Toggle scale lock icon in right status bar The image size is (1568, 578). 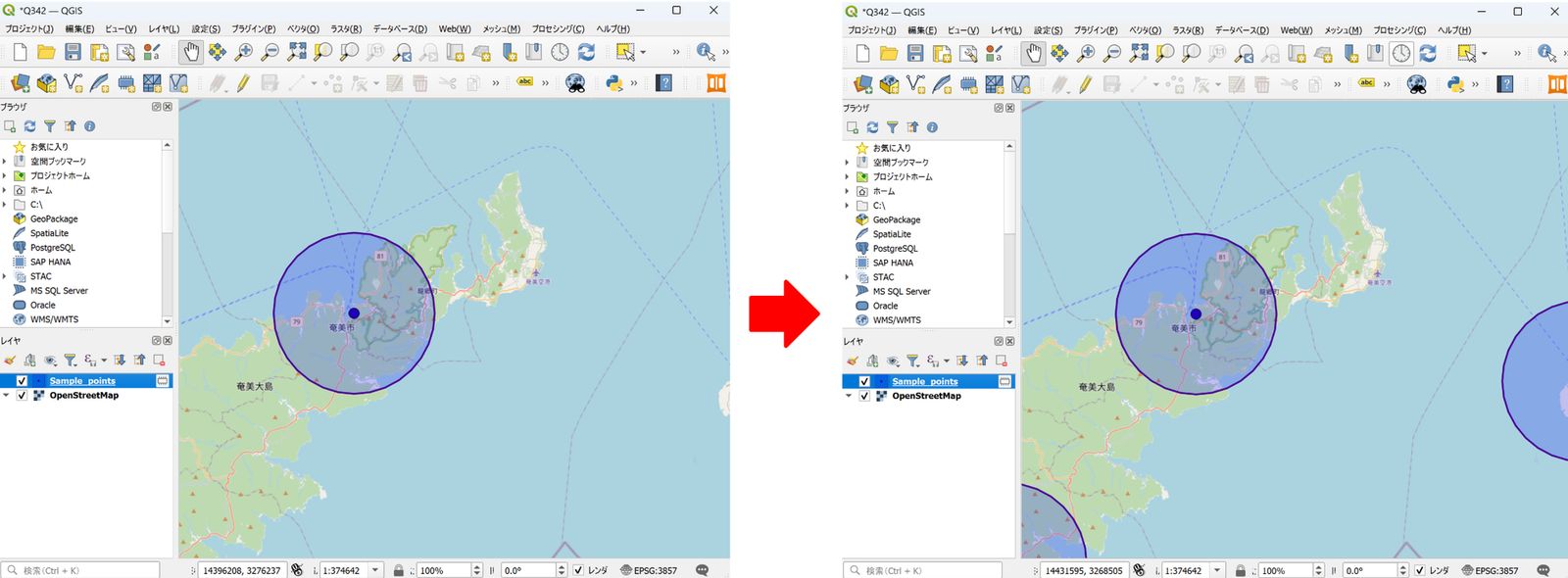pyautogui.click(x=1241, y=570)
